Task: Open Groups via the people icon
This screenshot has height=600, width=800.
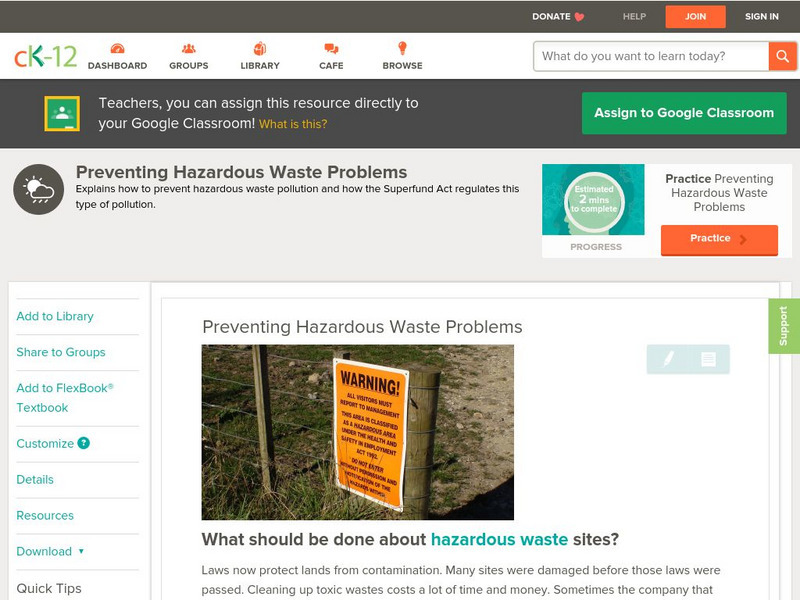Action: 188,48
